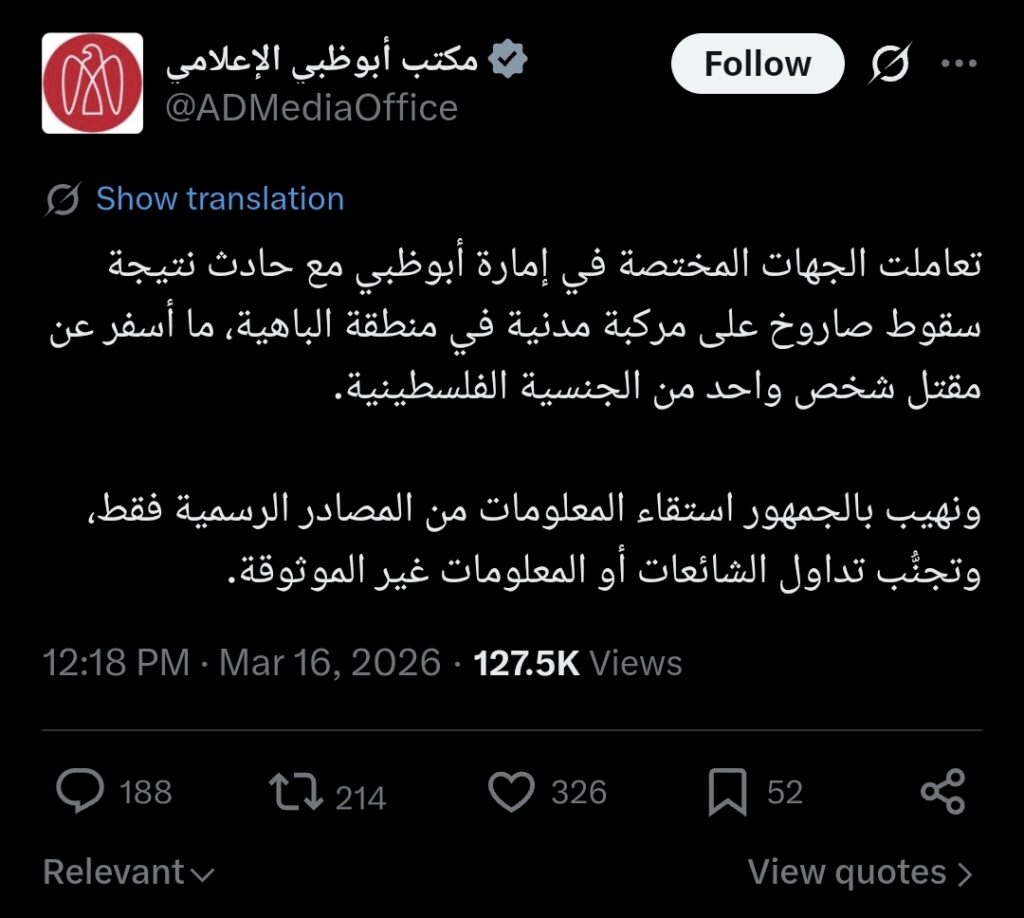Click the Abu Dhabi Media Office profile avatar

92,83
